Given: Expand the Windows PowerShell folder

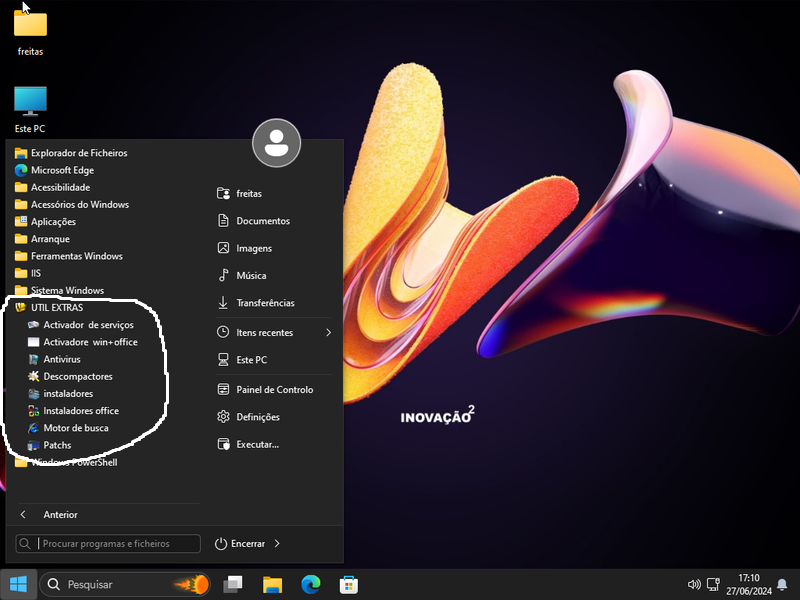Looking at the screenshot, I should (66, 462).
